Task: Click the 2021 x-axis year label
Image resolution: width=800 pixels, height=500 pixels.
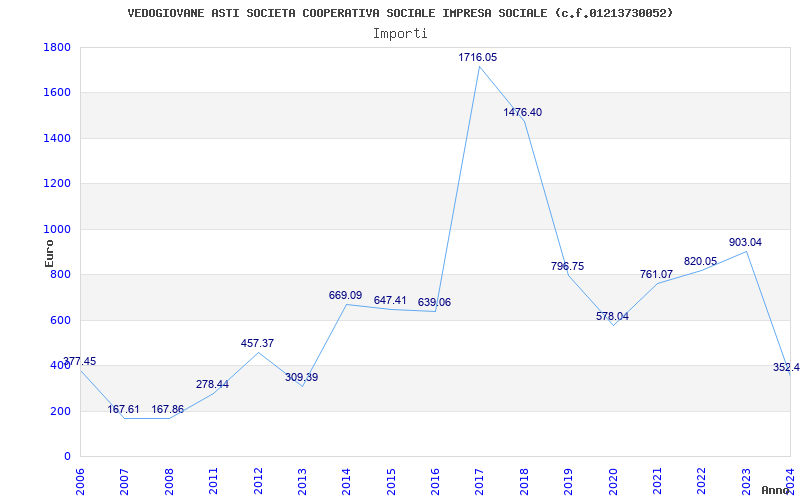Action: [x=658, y=481]
